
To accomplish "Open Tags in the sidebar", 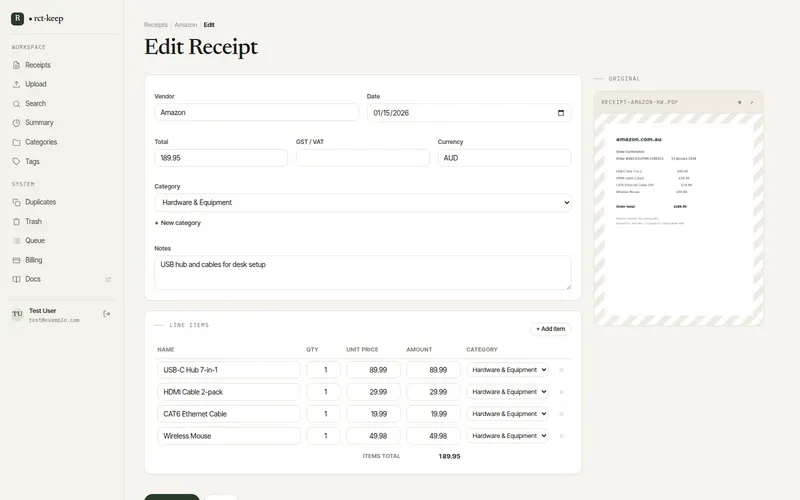I will pos(32,161).
